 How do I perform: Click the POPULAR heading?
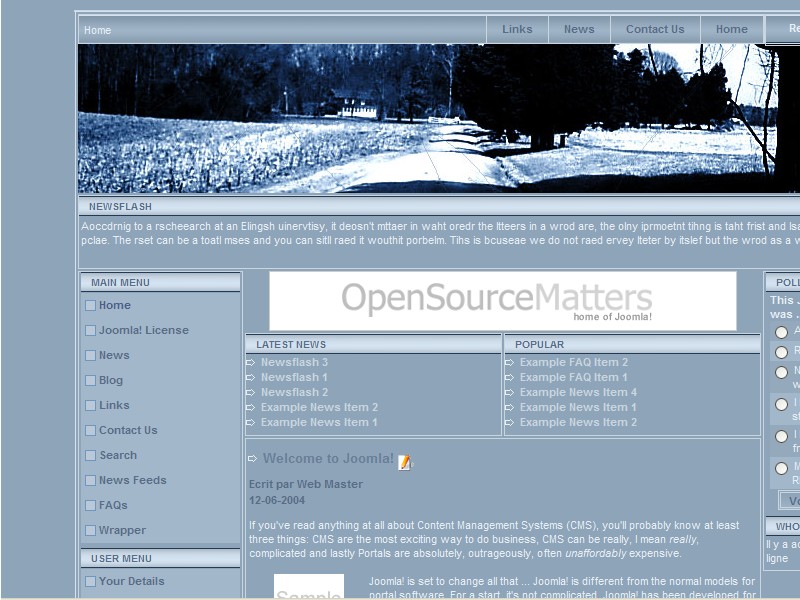click(539, 345)
